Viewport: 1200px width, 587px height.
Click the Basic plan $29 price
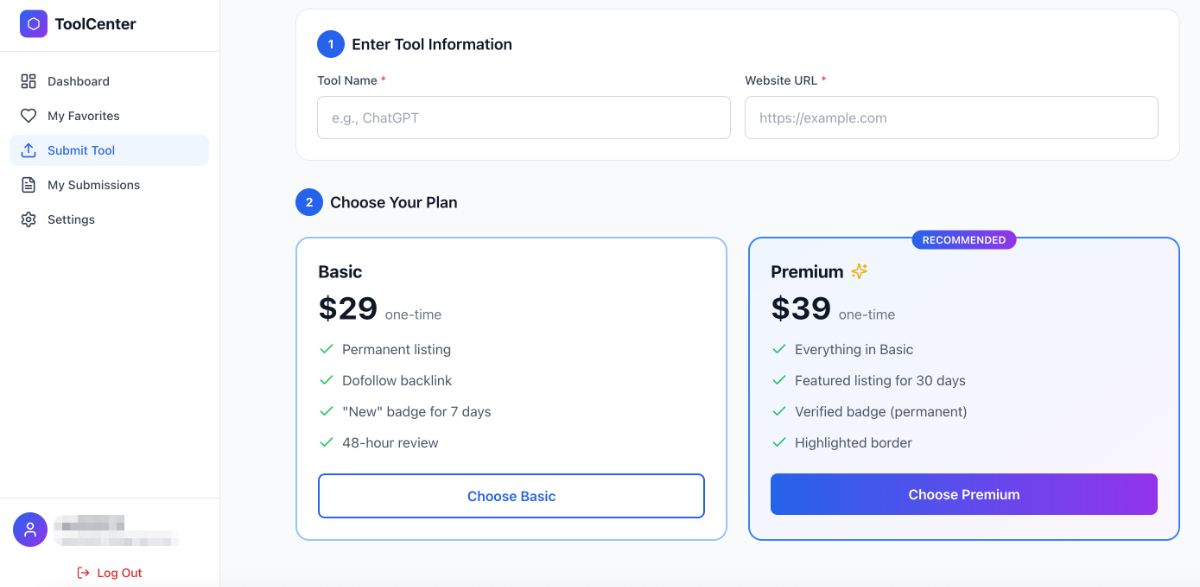(x=348, y=309)
